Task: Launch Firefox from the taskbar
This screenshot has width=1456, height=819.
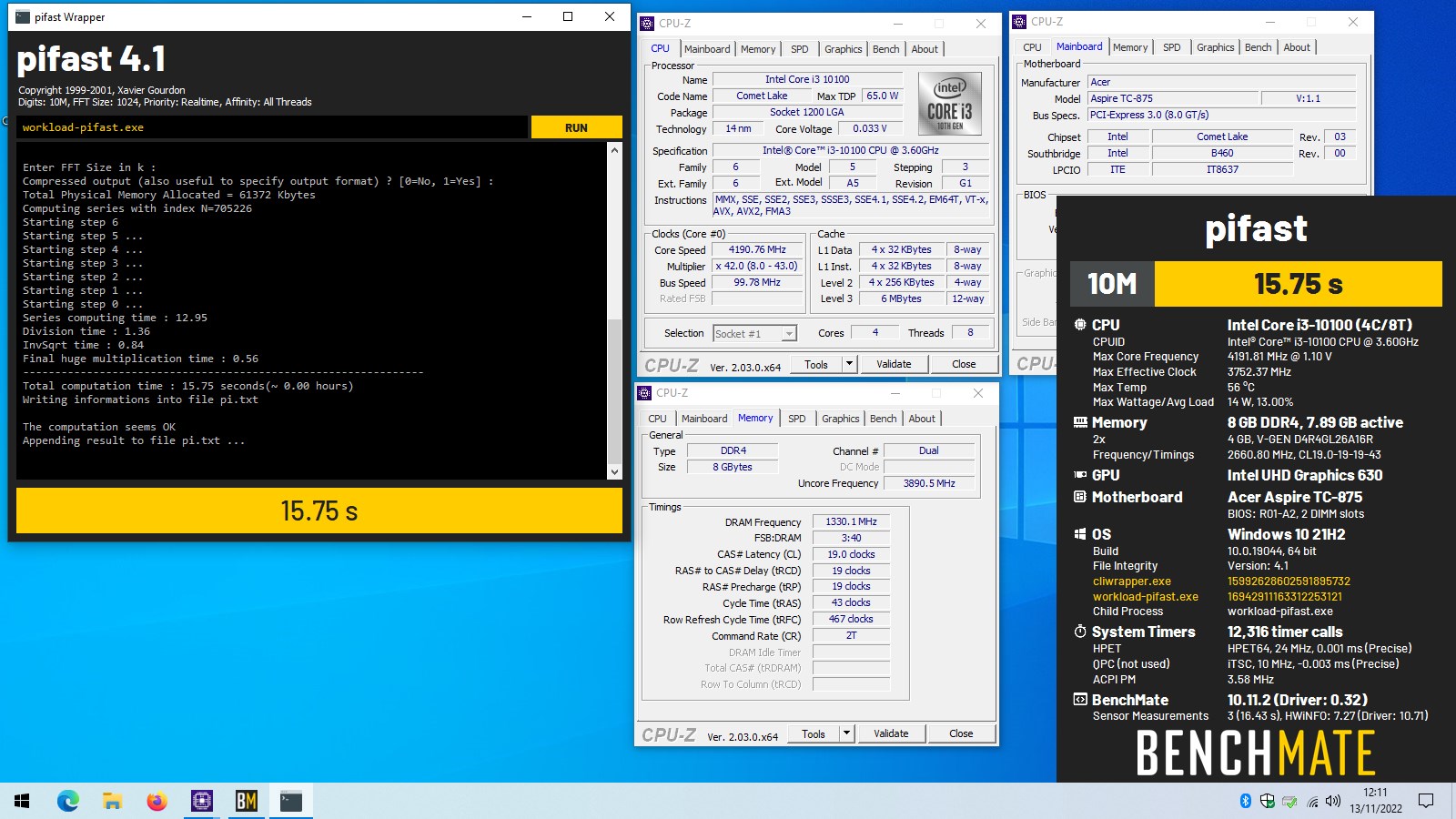Action: point(157,801)
